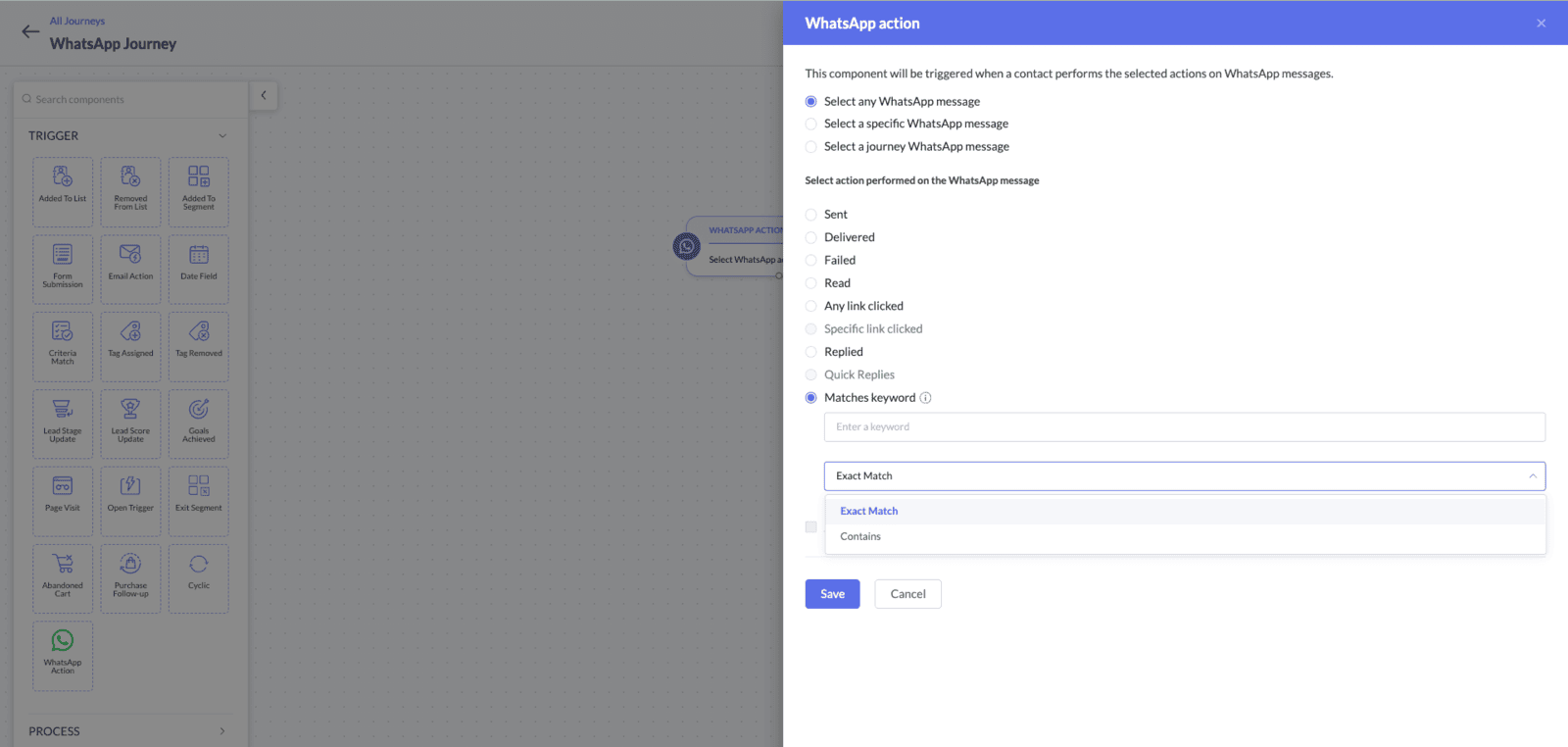Select the Criteria Match trigger
Image resolution: width=1568 pixels, height=747 pixels.
coord(63,347)
